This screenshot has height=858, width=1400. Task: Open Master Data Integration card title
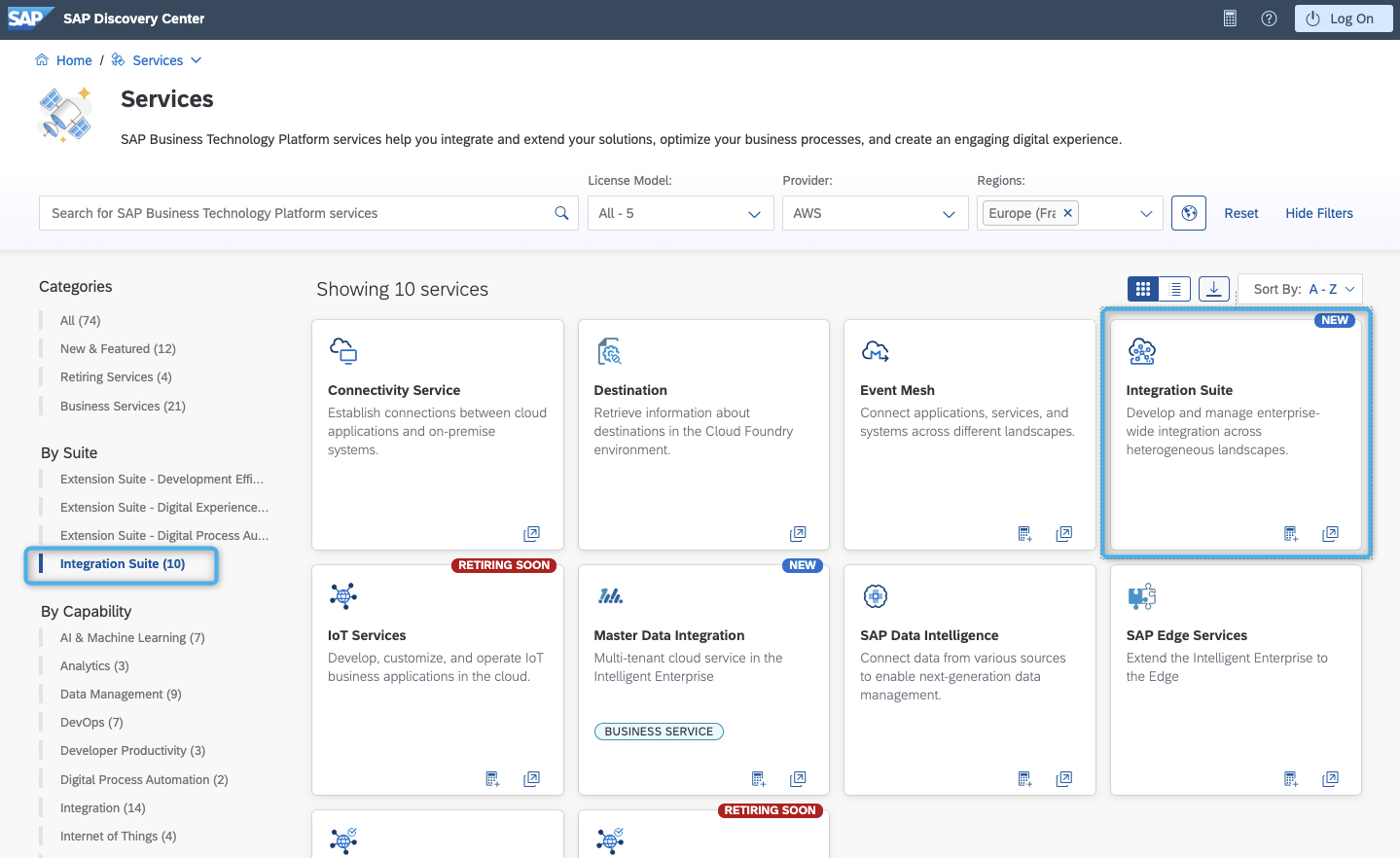669,635
